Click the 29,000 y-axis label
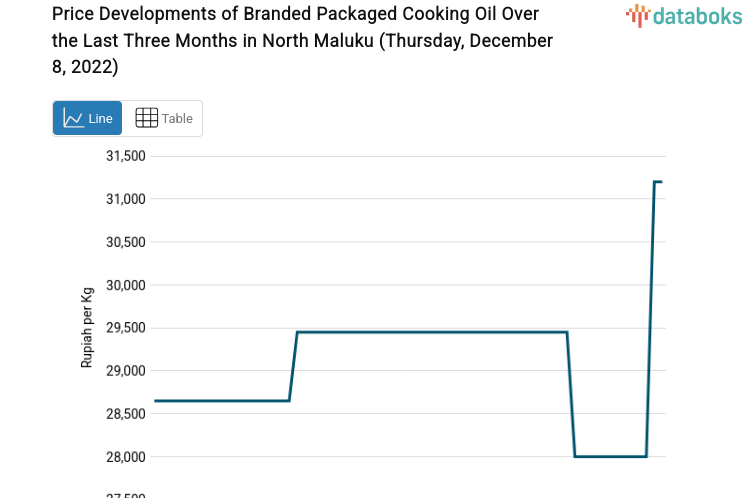The height and width of the screenshot is (498, 753). click(126, 371)
